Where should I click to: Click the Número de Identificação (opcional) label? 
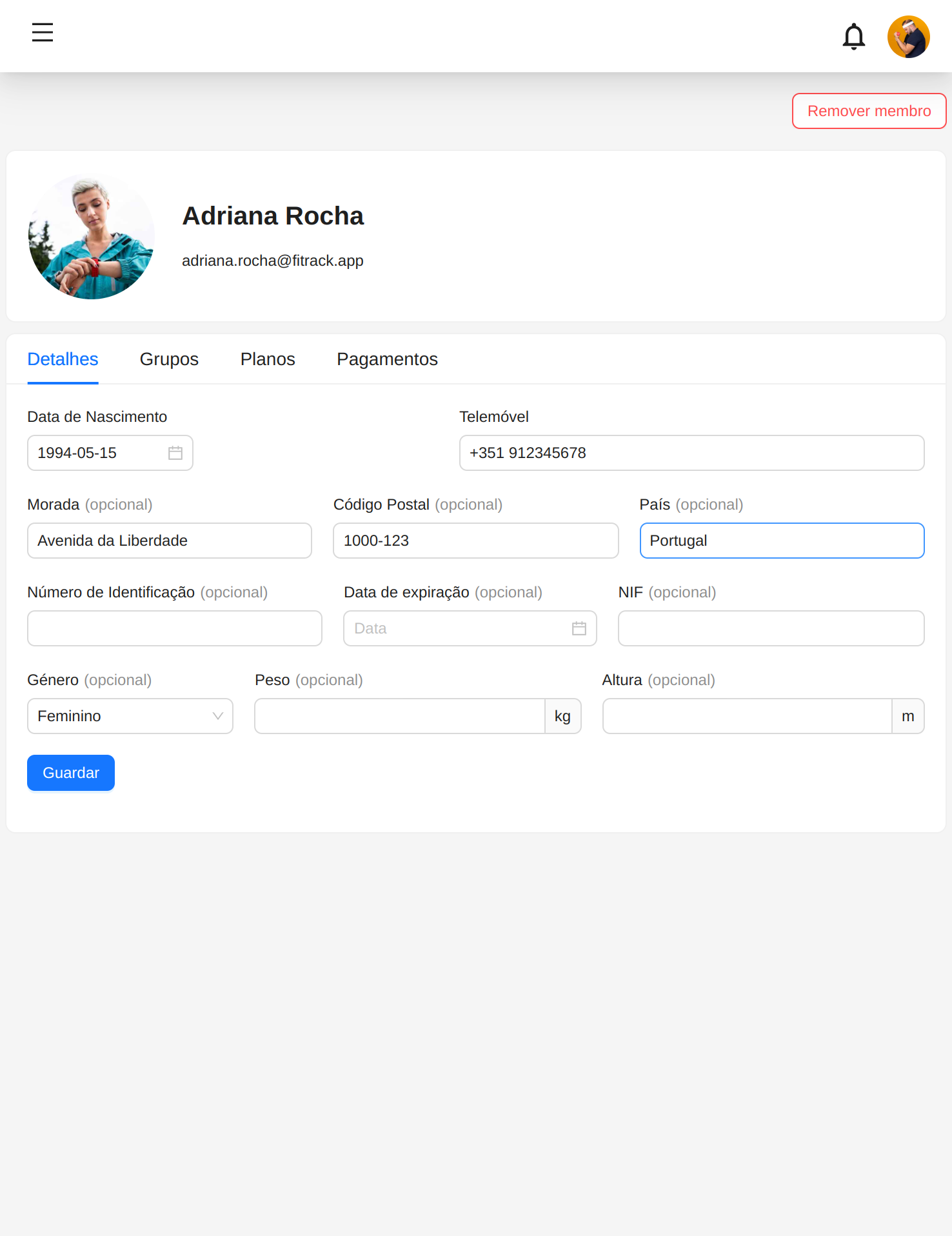147,592
